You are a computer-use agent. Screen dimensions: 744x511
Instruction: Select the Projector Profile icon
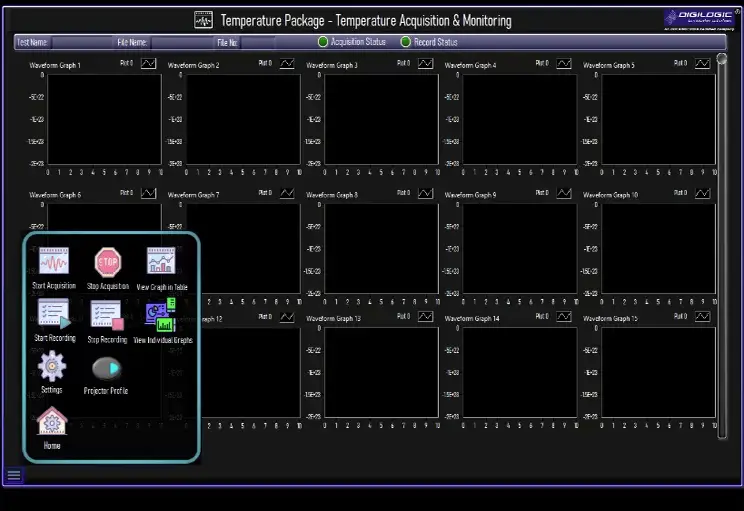(x=106, y=368)
